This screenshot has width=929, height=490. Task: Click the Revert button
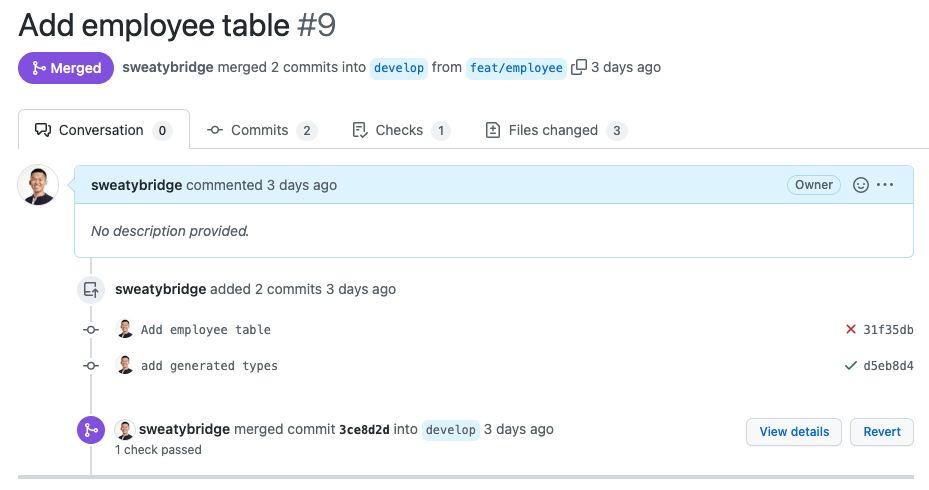(882, 432)
